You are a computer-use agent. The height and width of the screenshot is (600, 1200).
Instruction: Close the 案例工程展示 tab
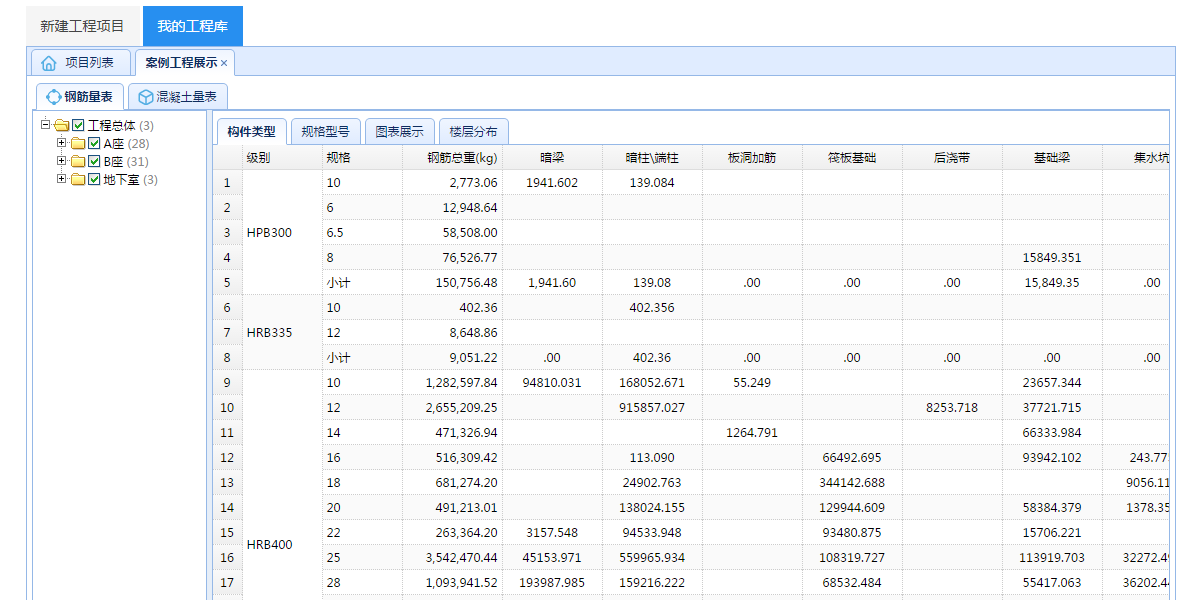pos(224,63)
